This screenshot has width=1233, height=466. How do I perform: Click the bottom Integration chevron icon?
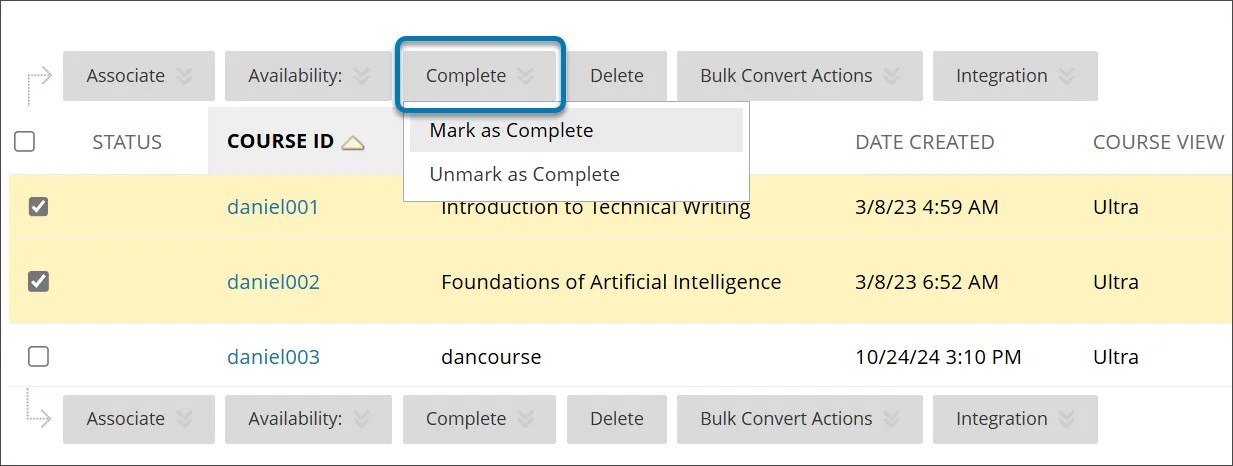(1066, 419)
